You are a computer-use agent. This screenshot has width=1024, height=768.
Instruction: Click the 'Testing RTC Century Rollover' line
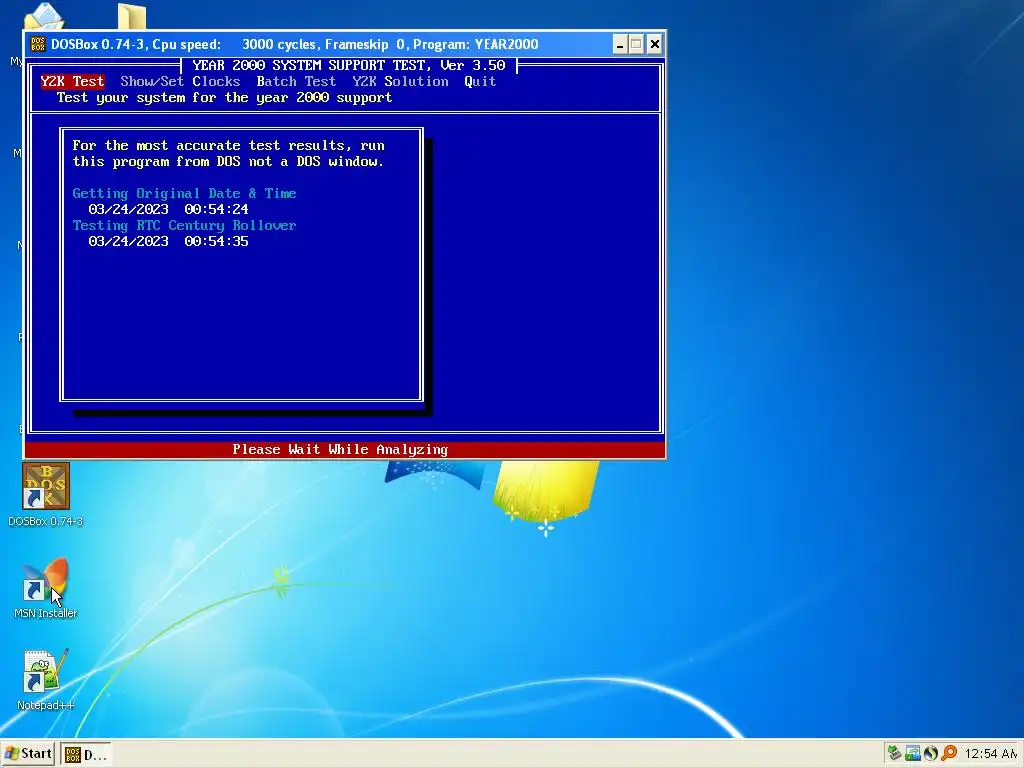184,225
